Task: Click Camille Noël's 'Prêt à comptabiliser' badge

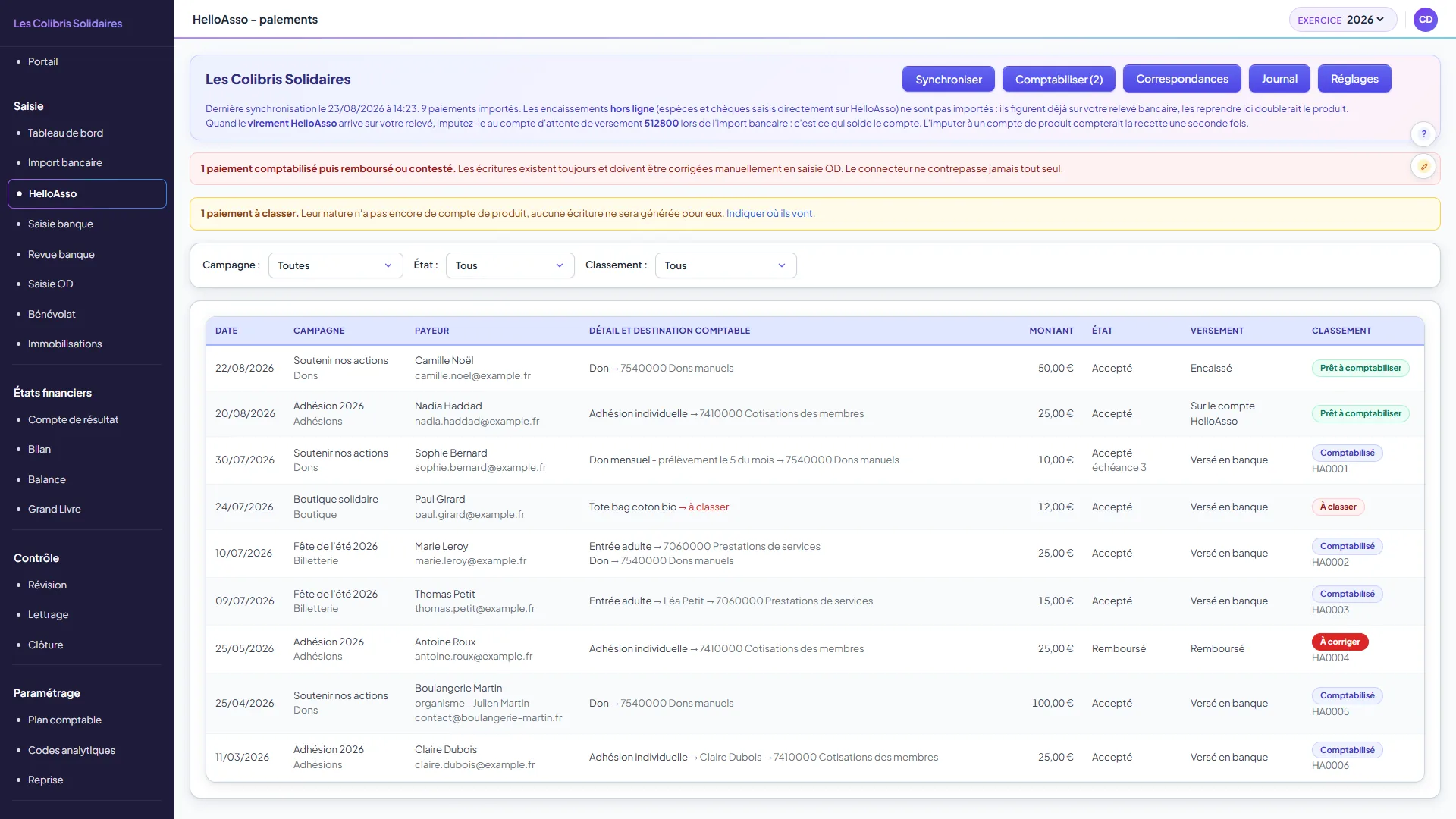Action: (1360, 368)
